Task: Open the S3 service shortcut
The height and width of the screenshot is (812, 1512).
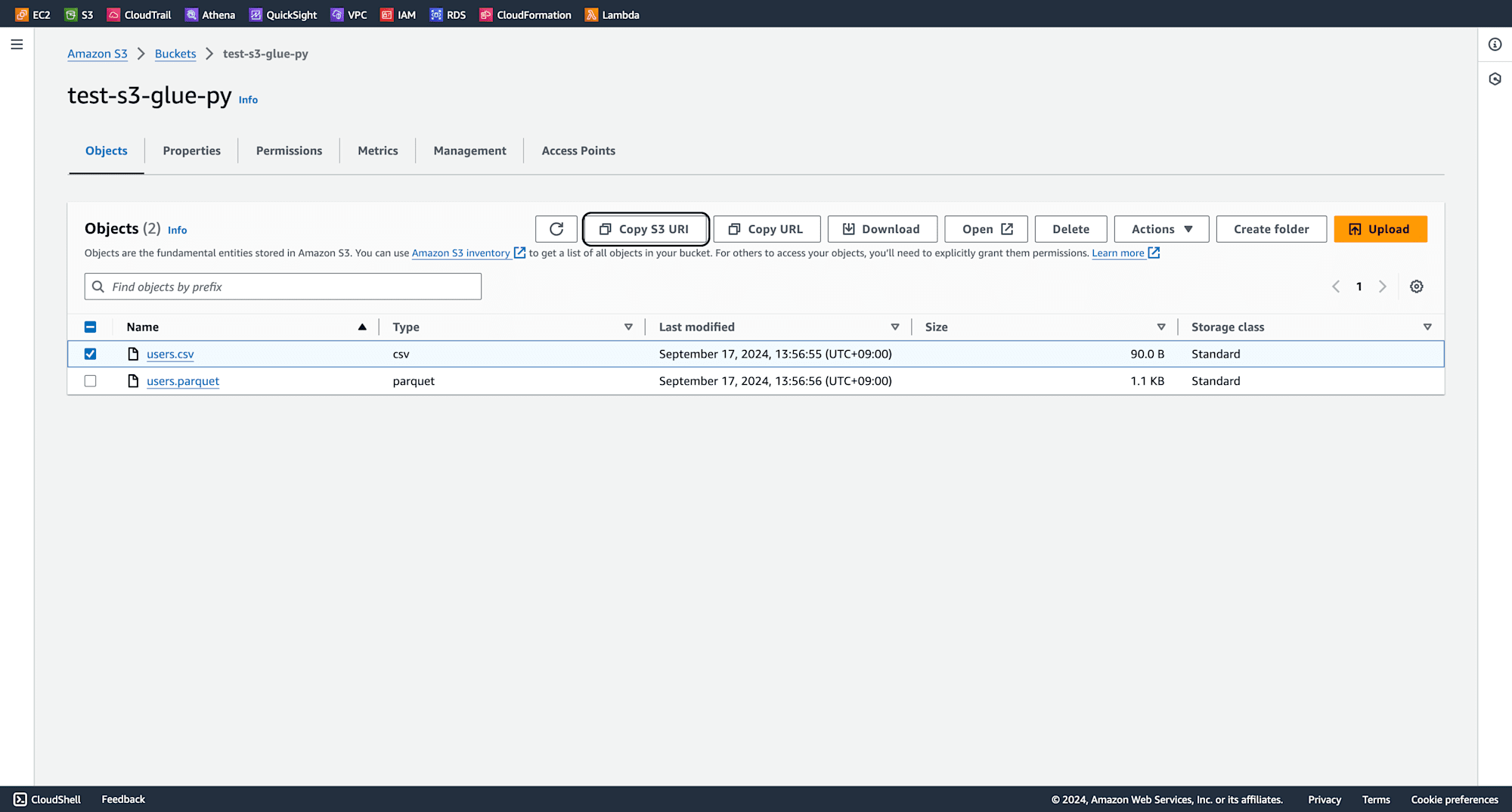Action: coord(79,14)
